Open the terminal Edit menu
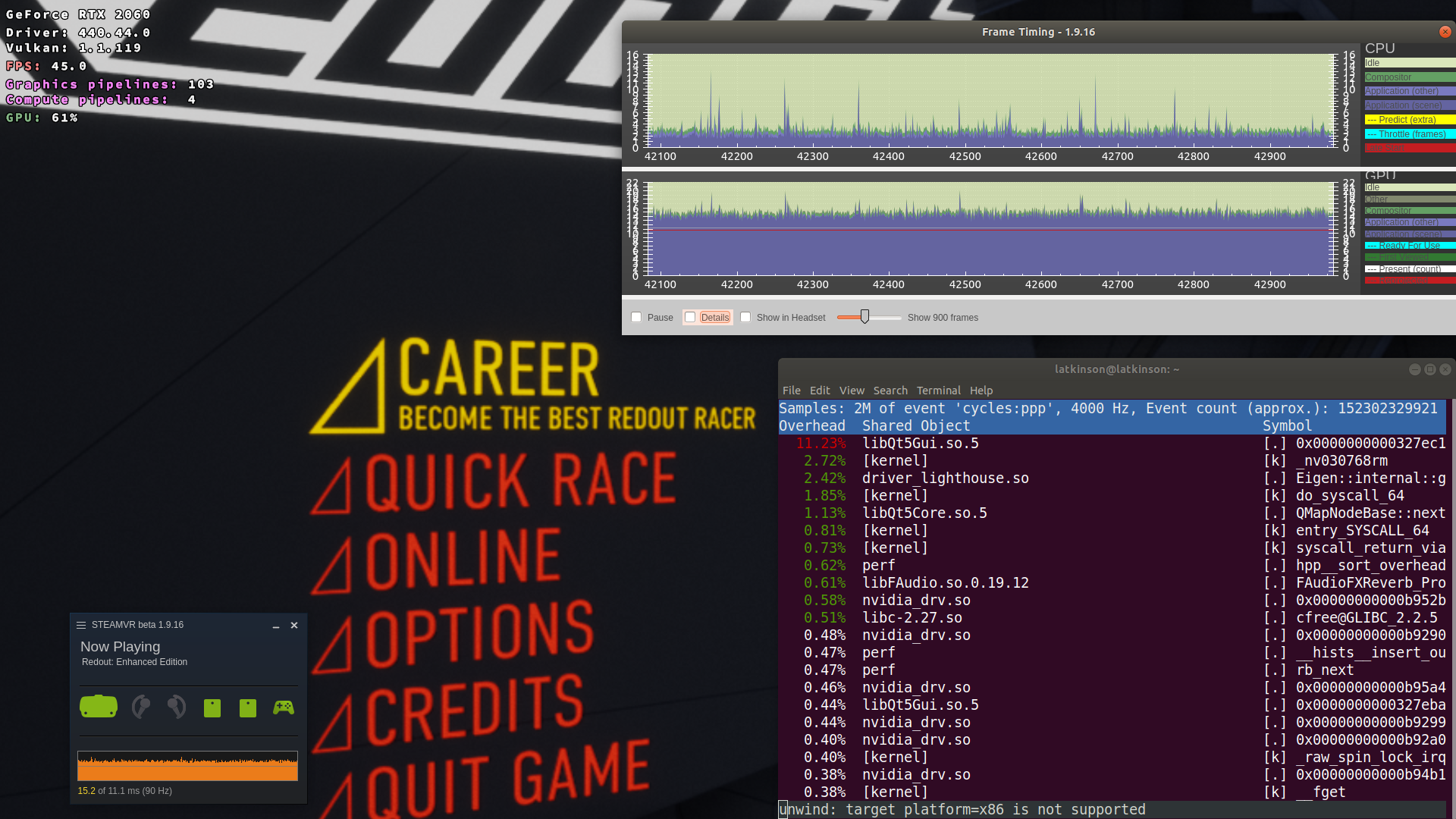 tap(820, 391)
